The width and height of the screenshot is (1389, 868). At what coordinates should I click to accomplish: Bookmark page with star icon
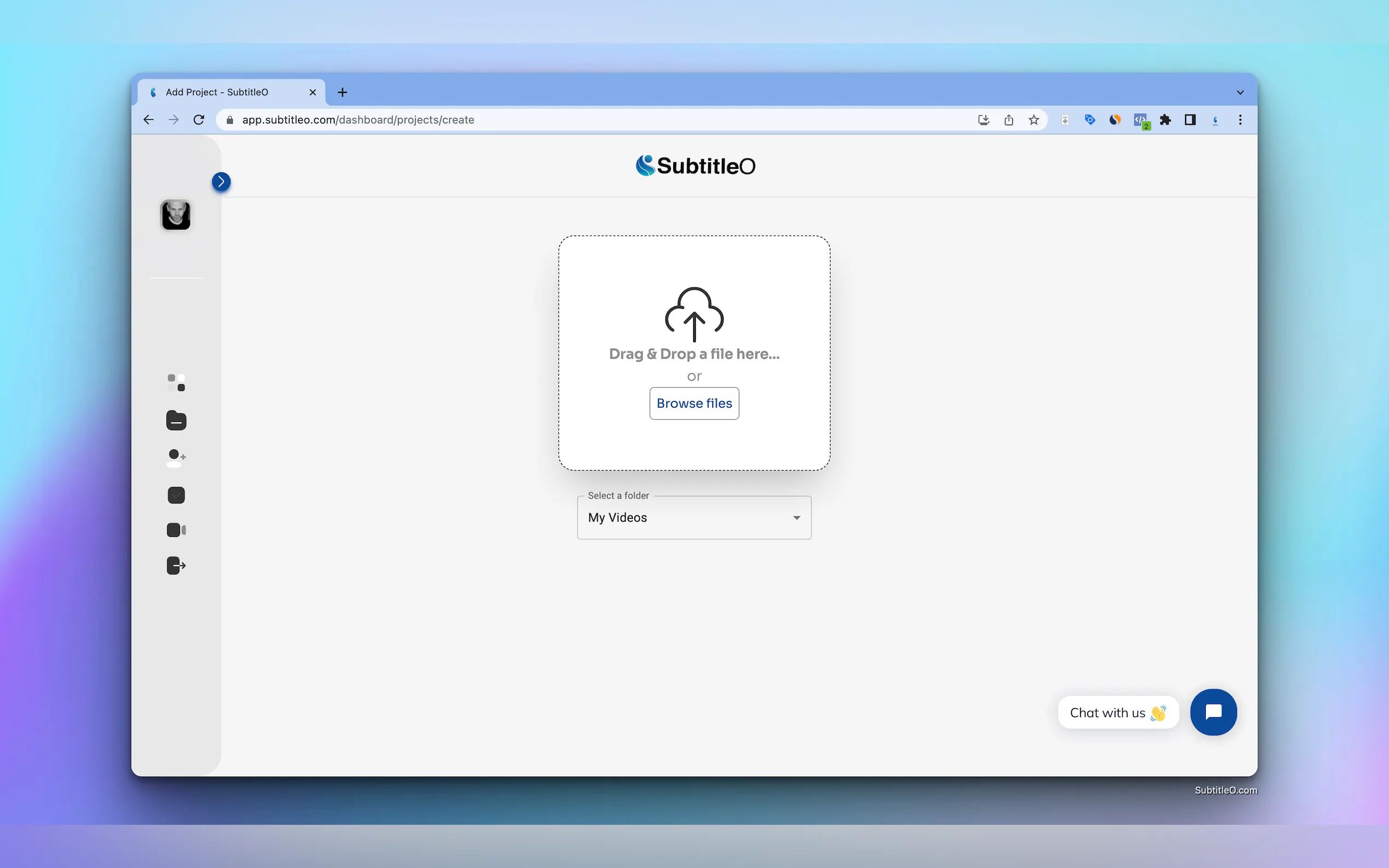point(1034,120)
